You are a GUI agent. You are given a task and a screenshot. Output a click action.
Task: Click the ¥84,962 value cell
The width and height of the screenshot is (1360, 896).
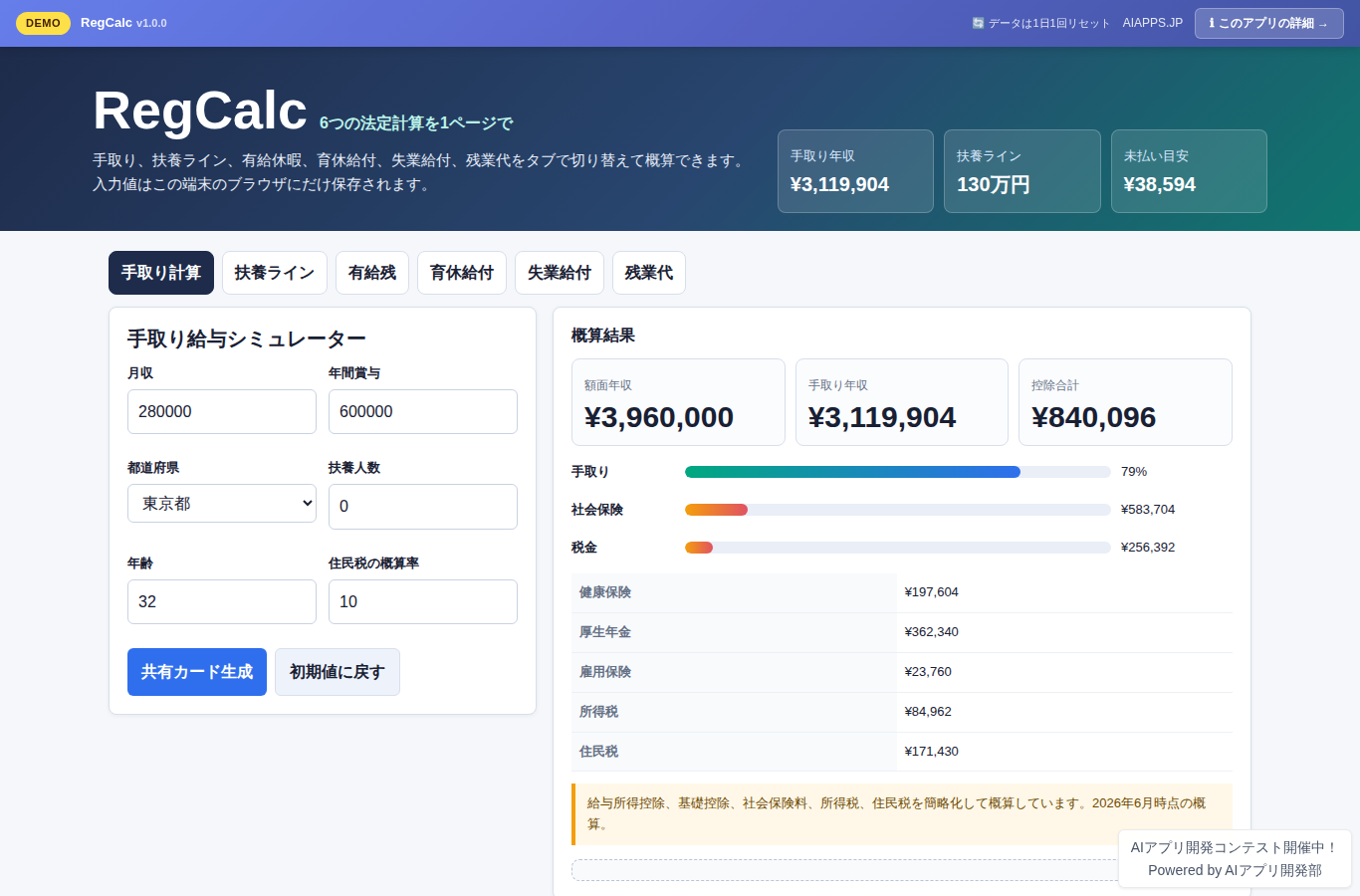(x=1064, y=712)
